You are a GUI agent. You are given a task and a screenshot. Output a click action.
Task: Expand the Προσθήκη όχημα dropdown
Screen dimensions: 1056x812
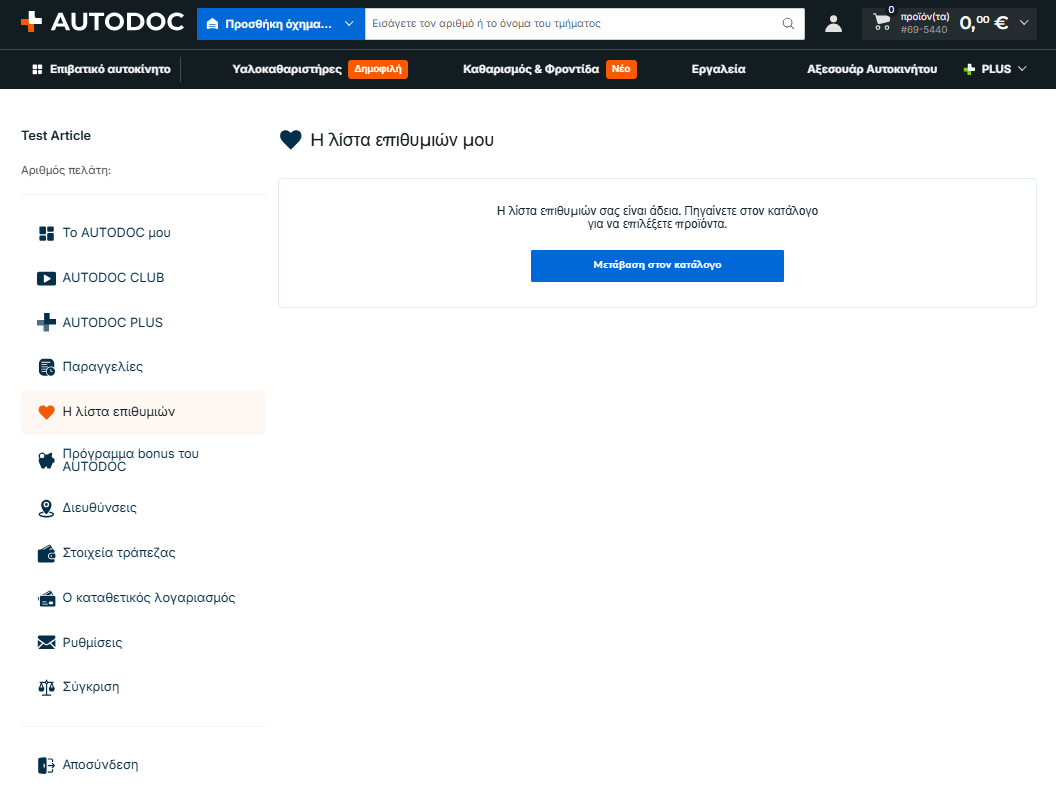coord(281,24)
